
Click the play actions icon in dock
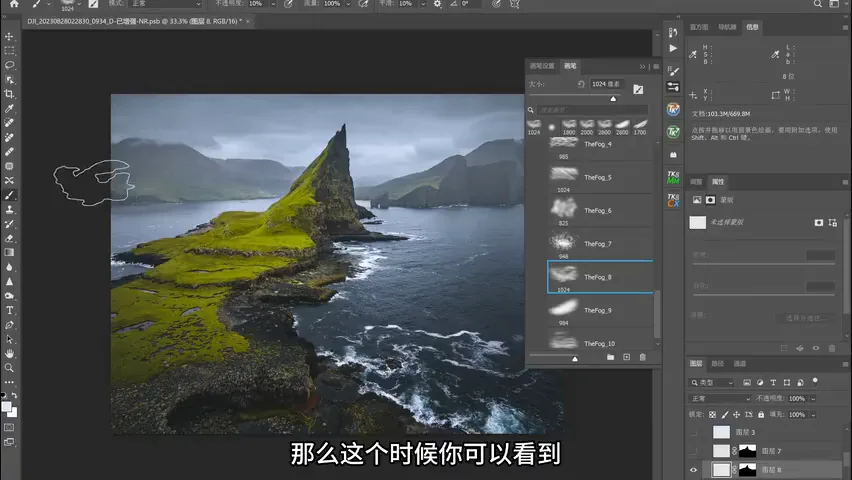[x=673, y=48]
